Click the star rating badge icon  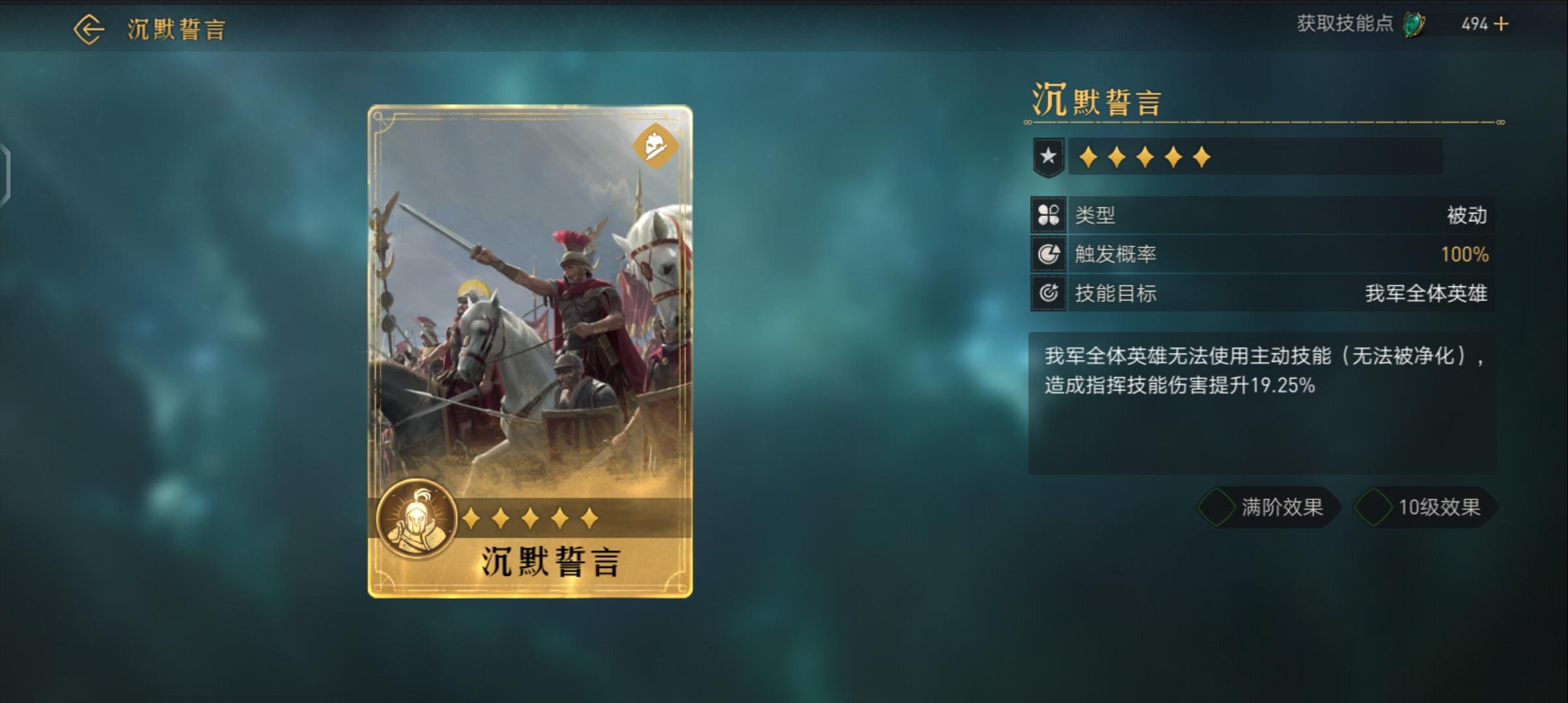tap(1048, 157)
